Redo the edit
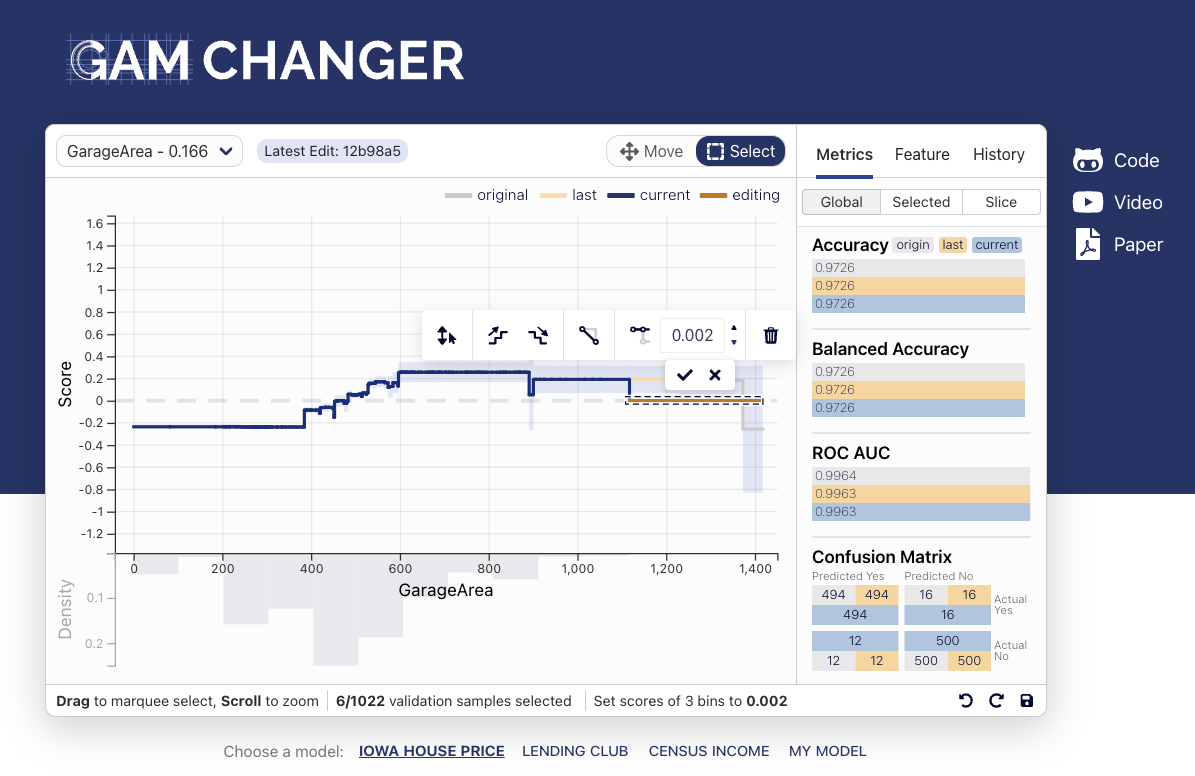This screenshot has height=776, width=1195. pos(996,701)
